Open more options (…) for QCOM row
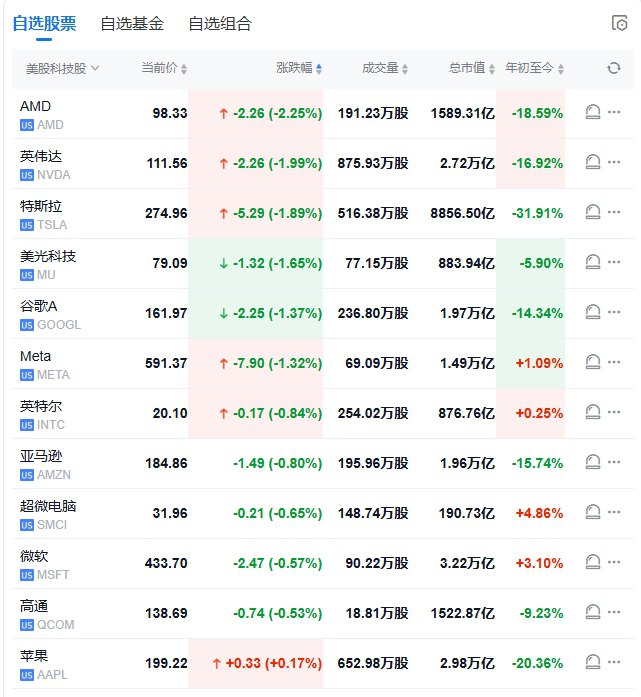The image size is (641, 697). tap(614, 612)
